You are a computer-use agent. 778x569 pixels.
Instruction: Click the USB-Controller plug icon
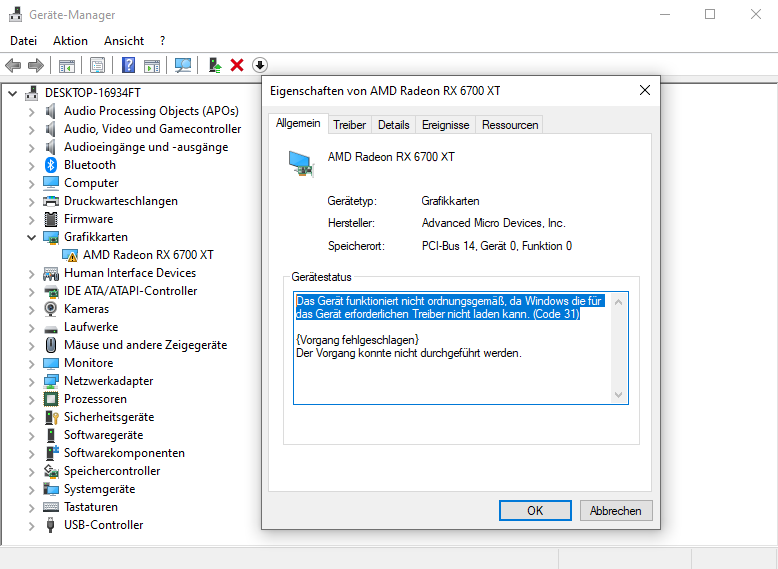(50, 525)
